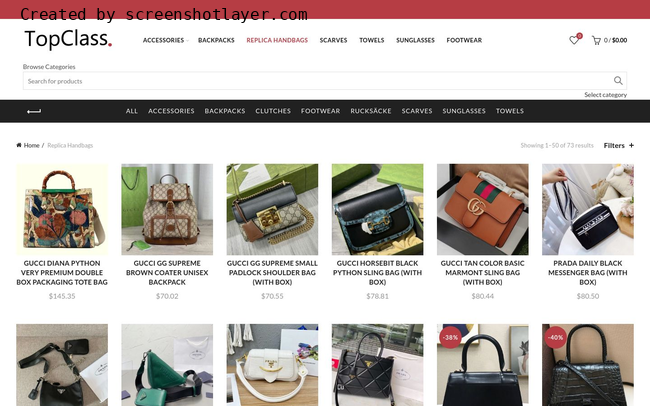650x406 pixels.
Task: Open the wishlist heart icon
Action: (x=574, y=40)
